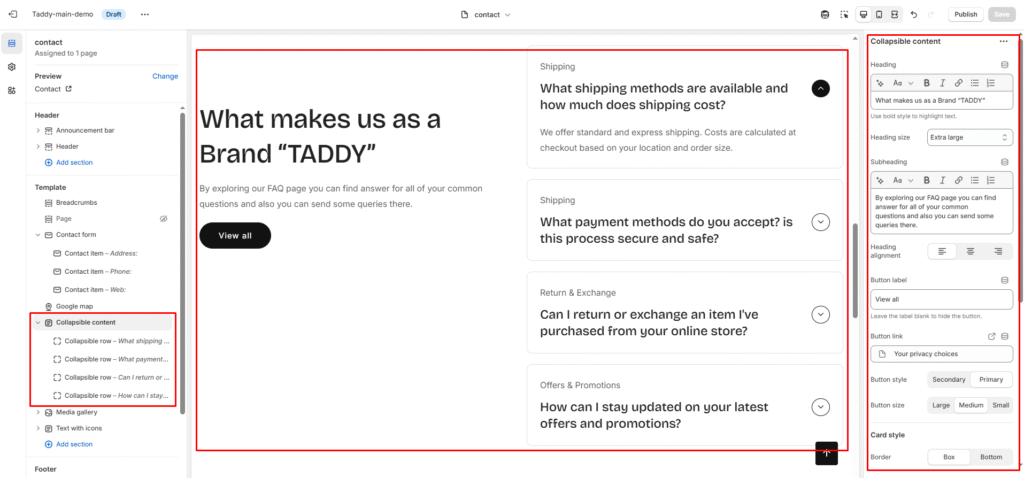Expand the Announcement bar section
The height and width of the screenshot is (478, 1024).
click(x=38, y=130)
